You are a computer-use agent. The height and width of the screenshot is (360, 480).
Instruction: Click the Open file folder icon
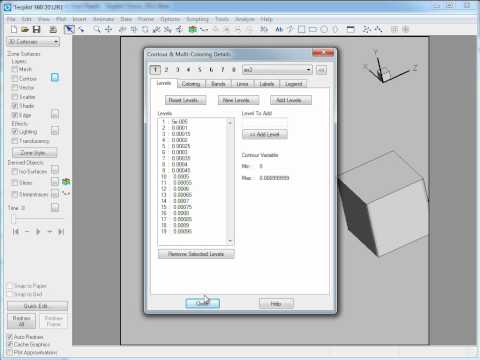pos(25,29)
